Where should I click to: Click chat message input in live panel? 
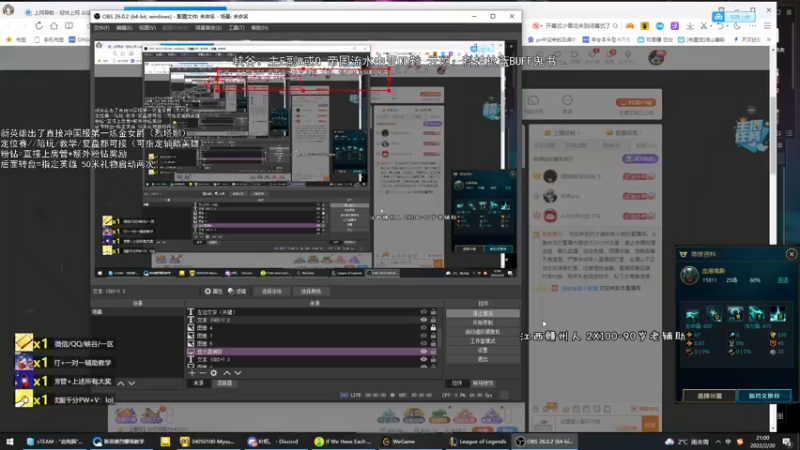point(597,422)
